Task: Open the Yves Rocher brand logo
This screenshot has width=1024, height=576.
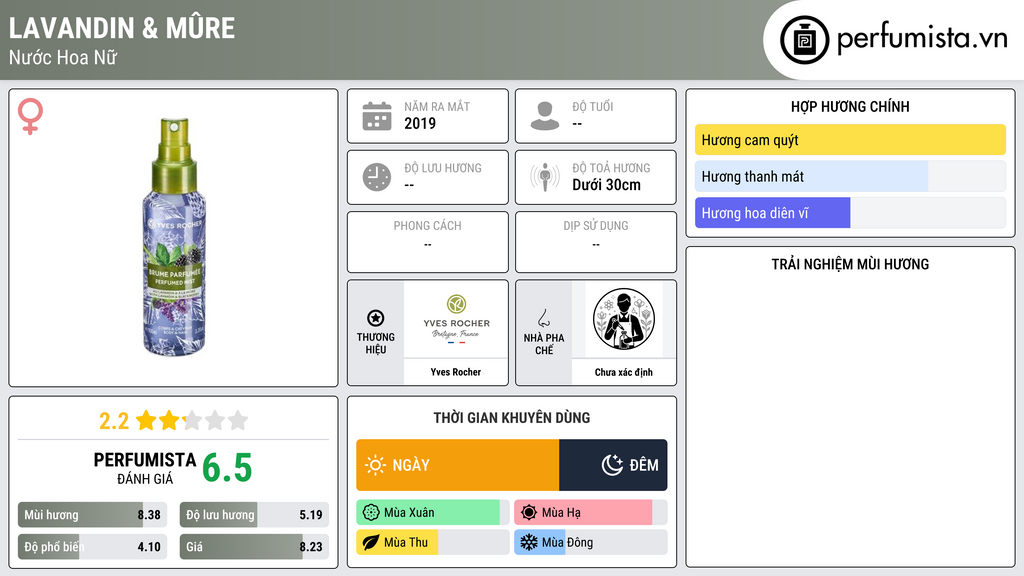Action: [x=456, y=320]
